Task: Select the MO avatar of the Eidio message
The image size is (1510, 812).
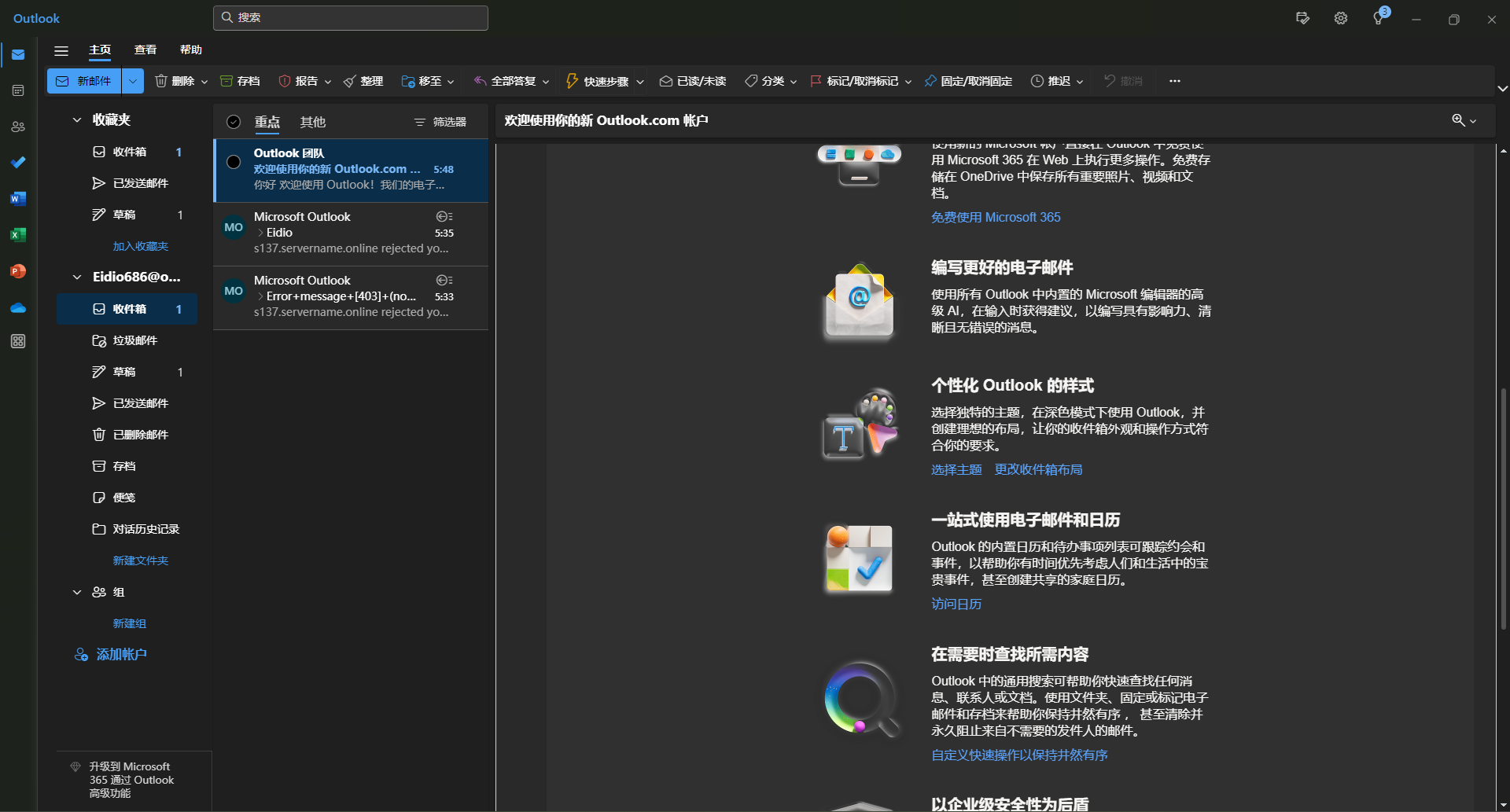Action: 234,227
